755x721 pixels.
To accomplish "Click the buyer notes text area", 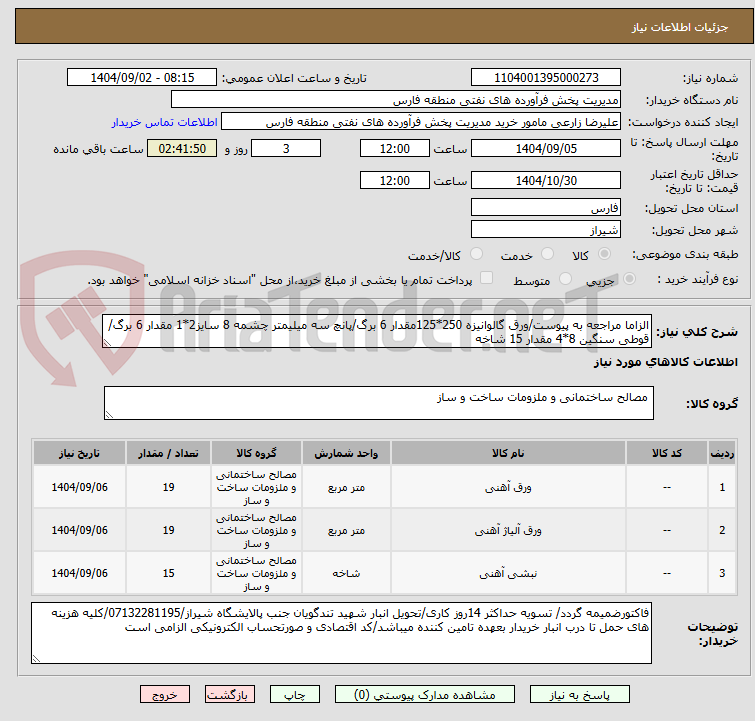I will [x=341, y=633].
